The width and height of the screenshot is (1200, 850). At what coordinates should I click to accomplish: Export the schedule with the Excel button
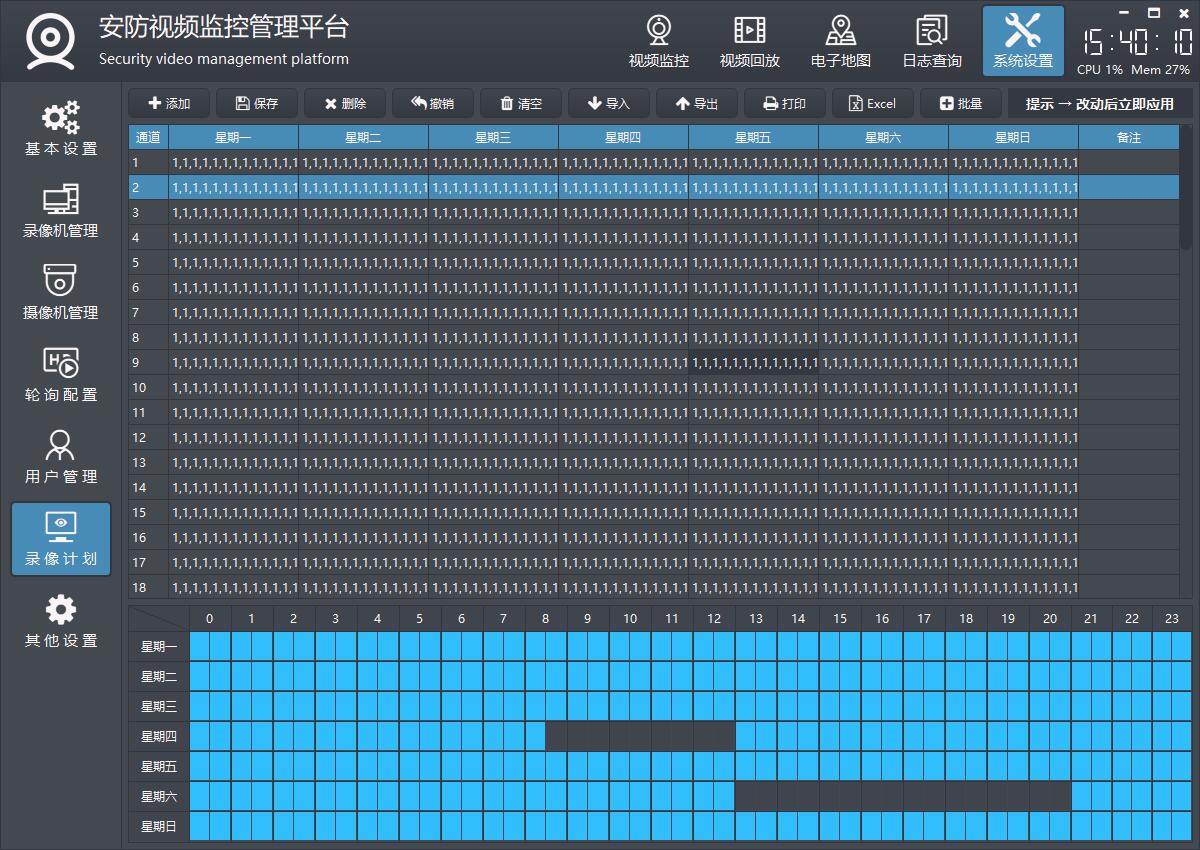(x=872, y=104)
